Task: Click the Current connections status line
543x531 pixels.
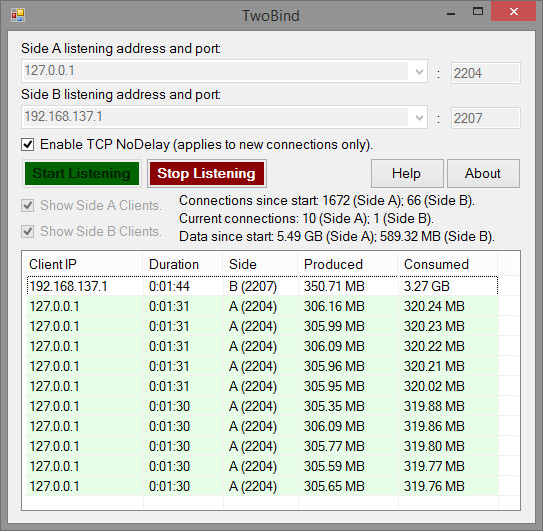Action: pyautogui.click(x=306, y=219)
